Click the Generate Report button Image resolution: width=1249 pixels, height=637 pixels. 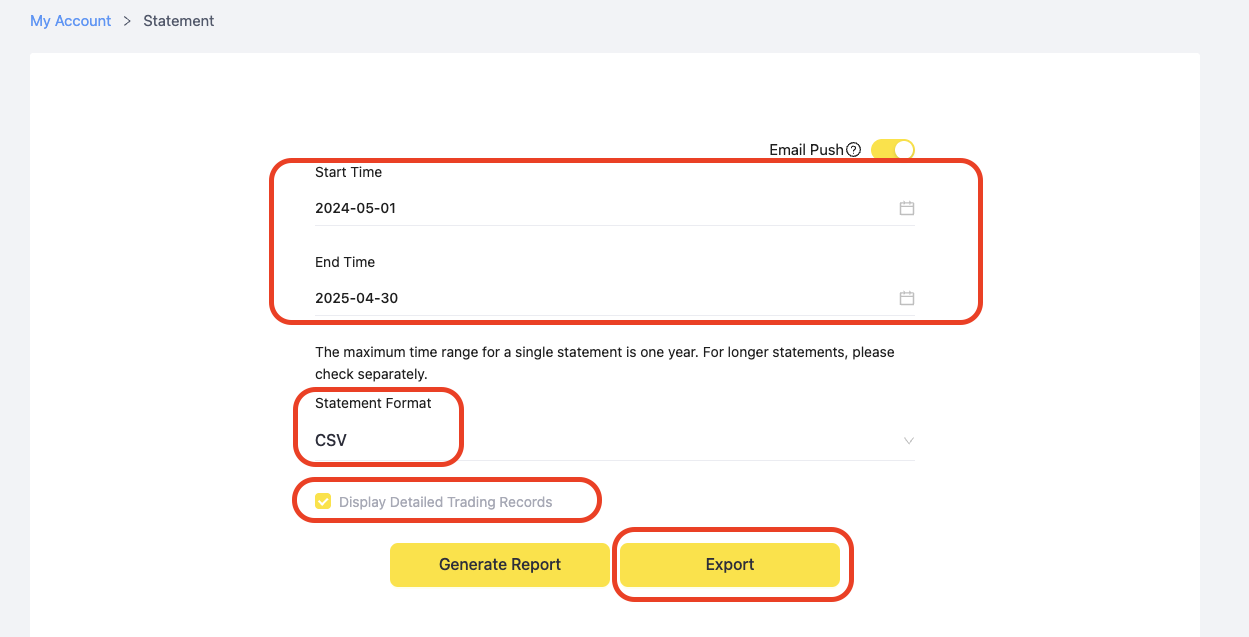499,564
